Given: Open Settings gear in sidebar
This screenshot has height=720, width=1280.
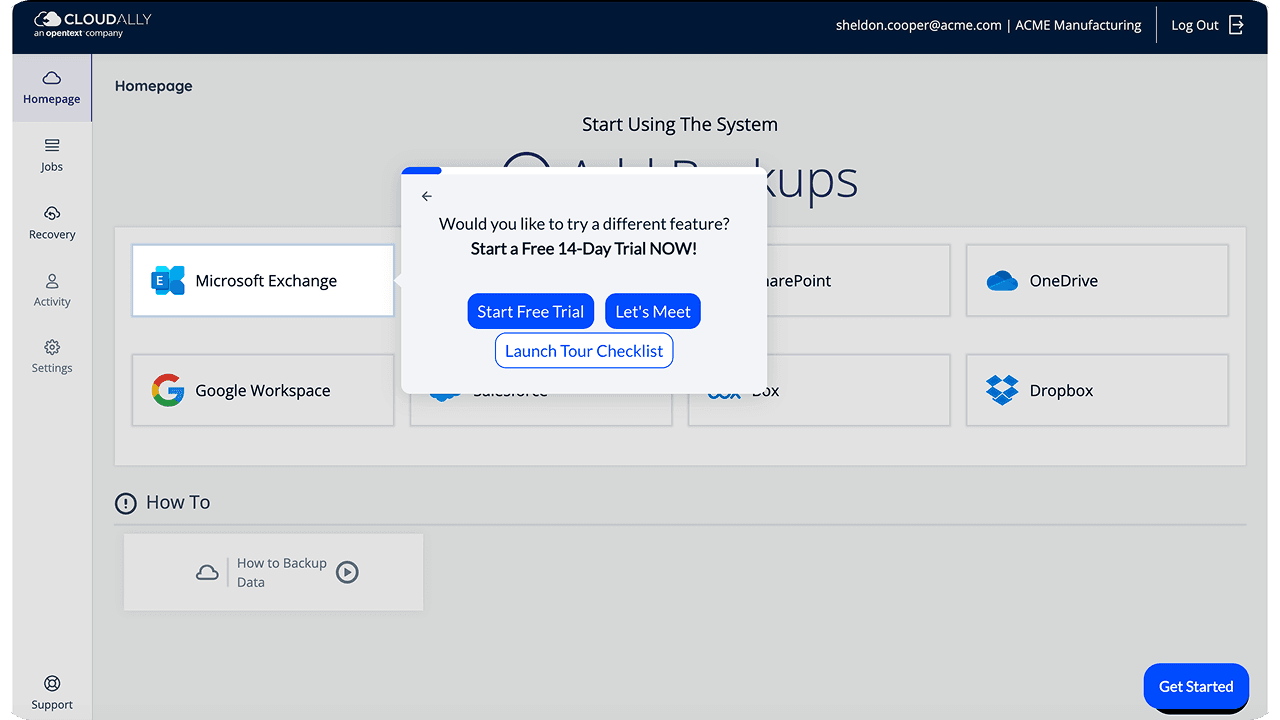Looking at the screenshot, I should click(x=52, y=348).
